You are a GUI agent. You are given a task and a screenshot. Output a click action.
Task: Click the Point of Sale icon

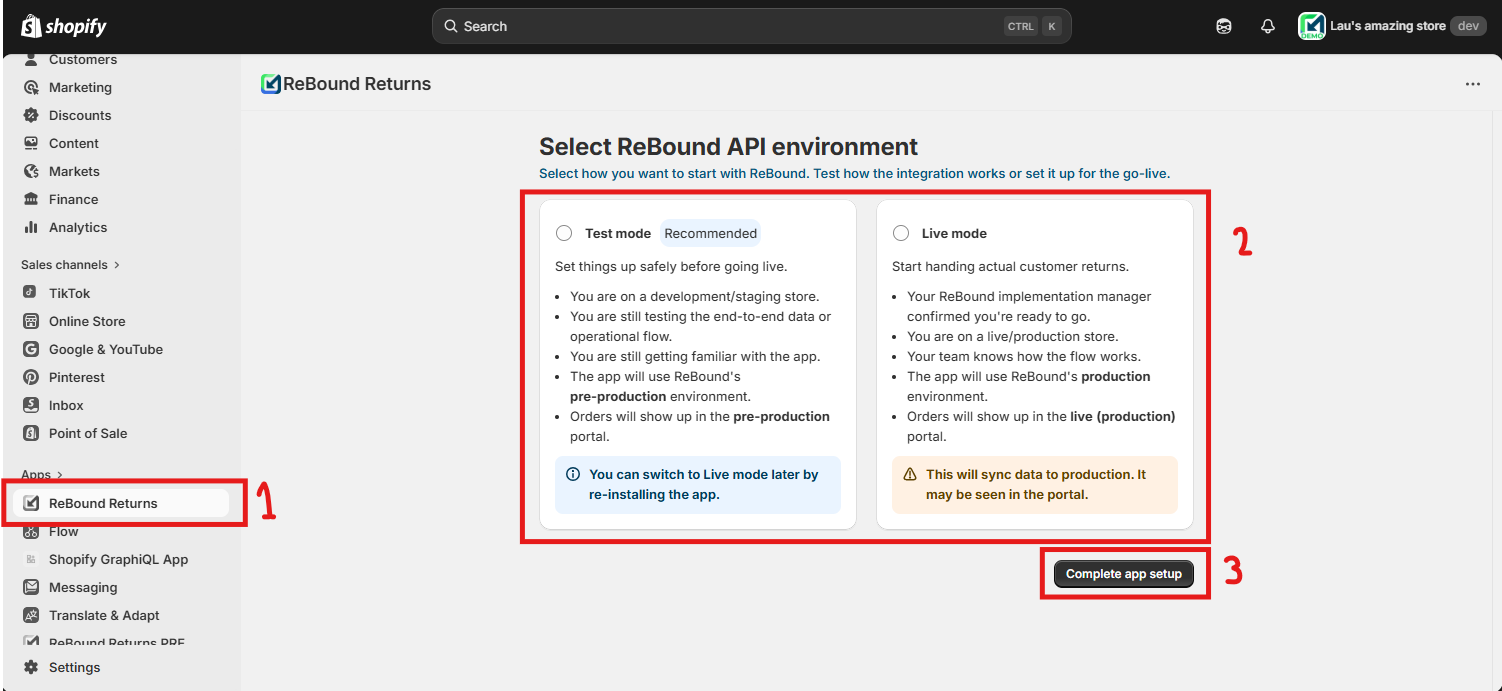coord(31,433)
